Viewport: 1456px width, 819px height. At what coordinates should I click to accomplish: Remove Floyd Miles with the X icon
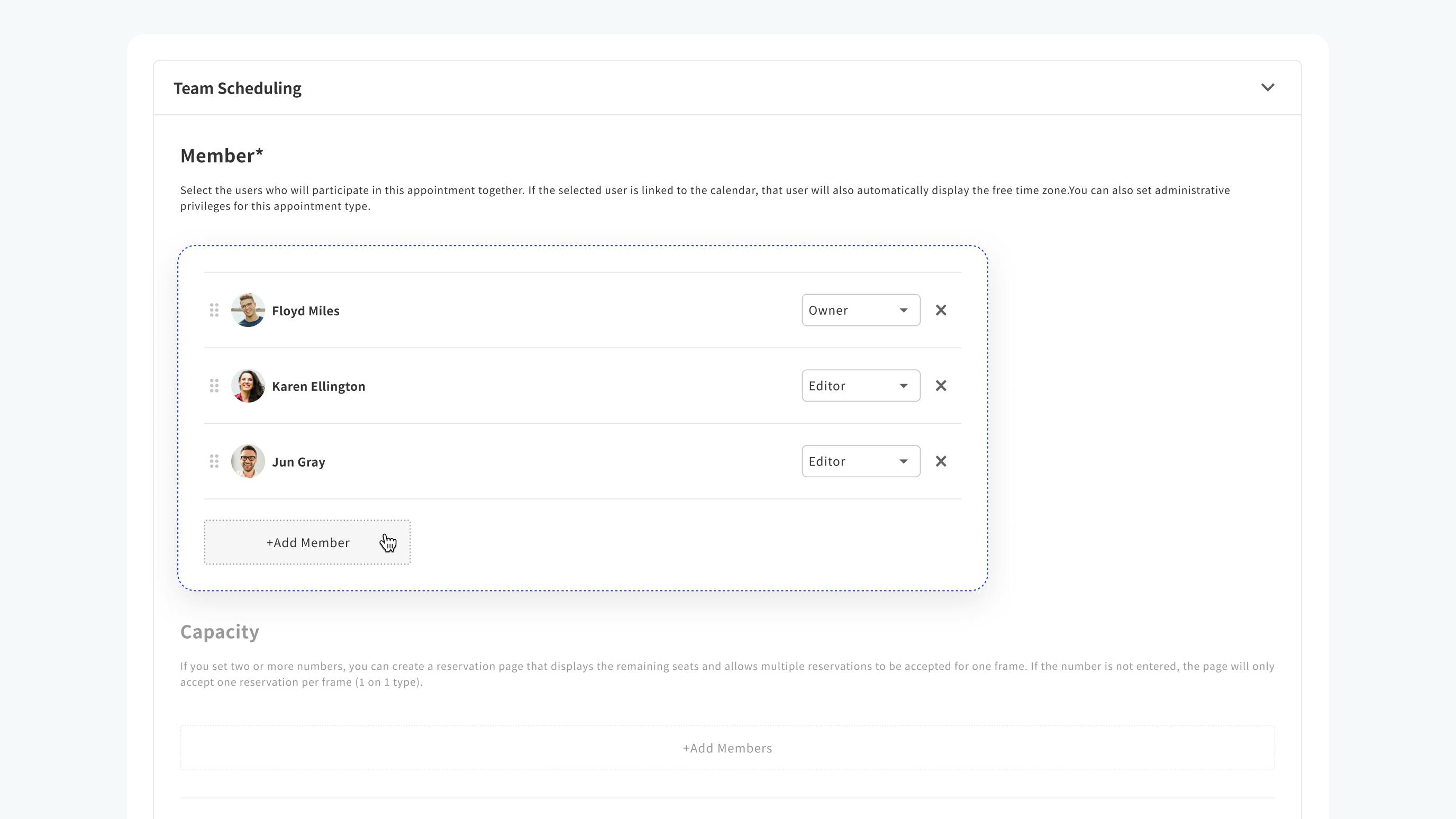[x=941, y=311]
